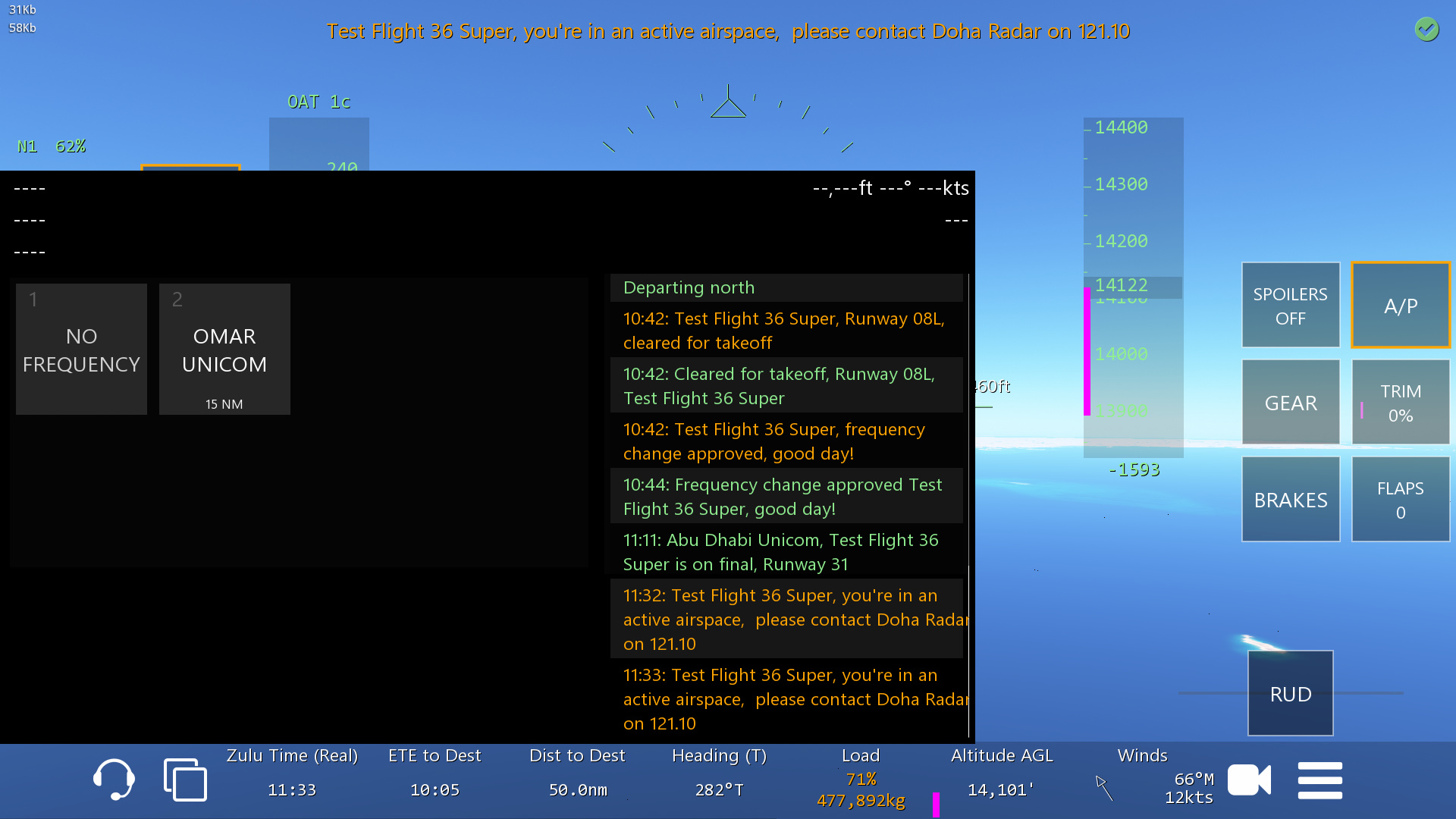The width and height of the screenshot is (1456, 819).
Task: Click the overlapping windows pages icon
Action: tap(185, 780)
